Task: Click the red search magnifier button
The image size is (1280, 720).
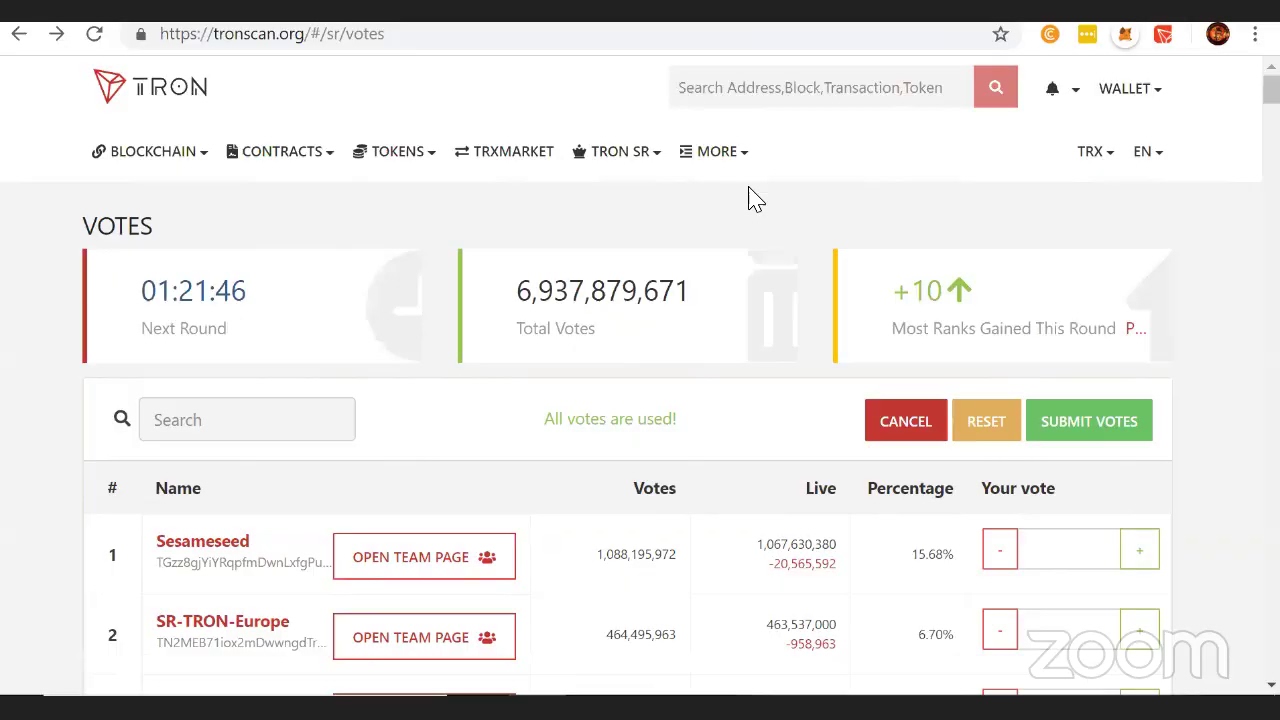Action: [995, 87]
